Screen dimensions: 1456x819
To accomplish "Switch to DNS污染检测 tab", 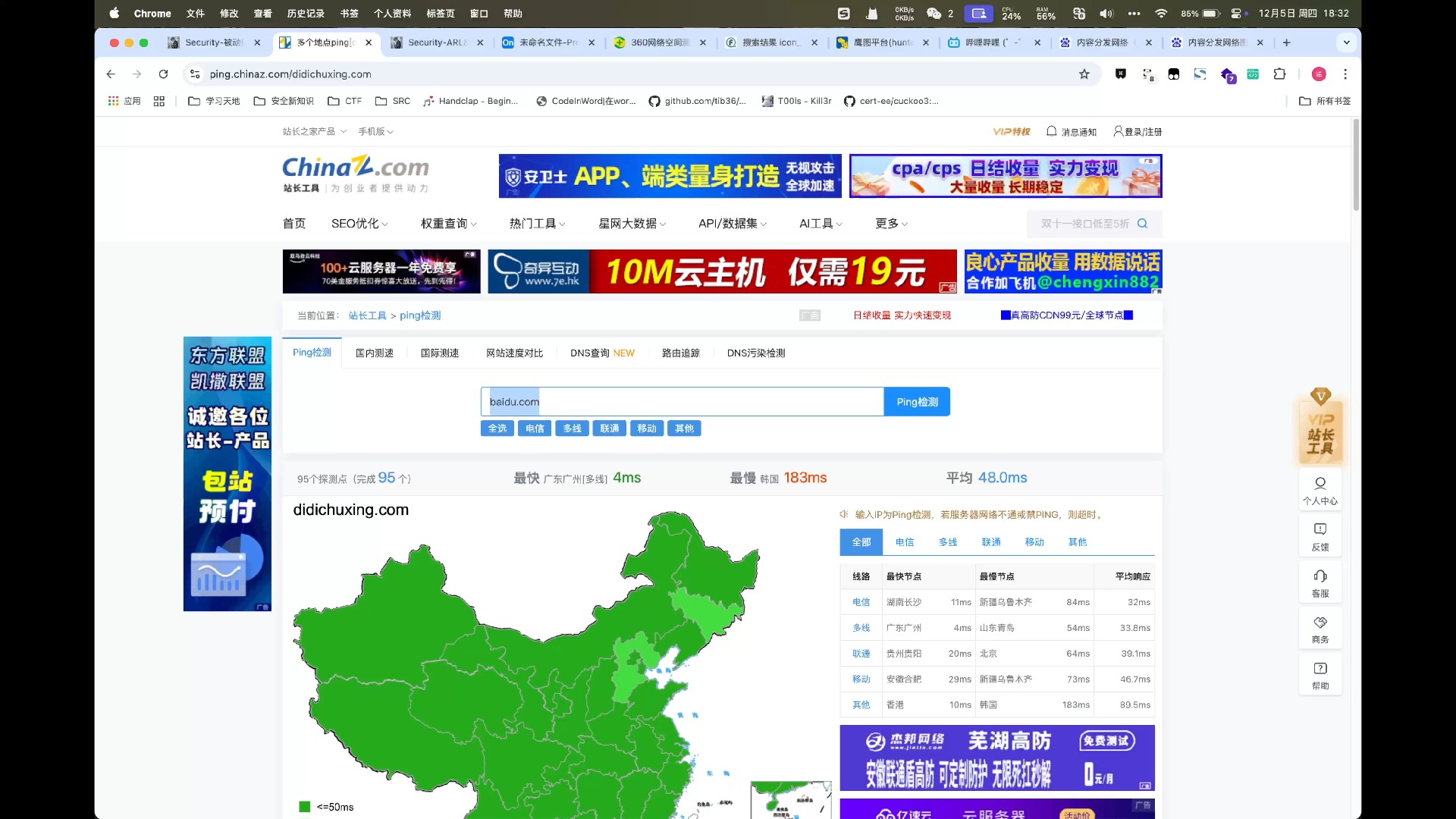I will [x=756, y=353].
